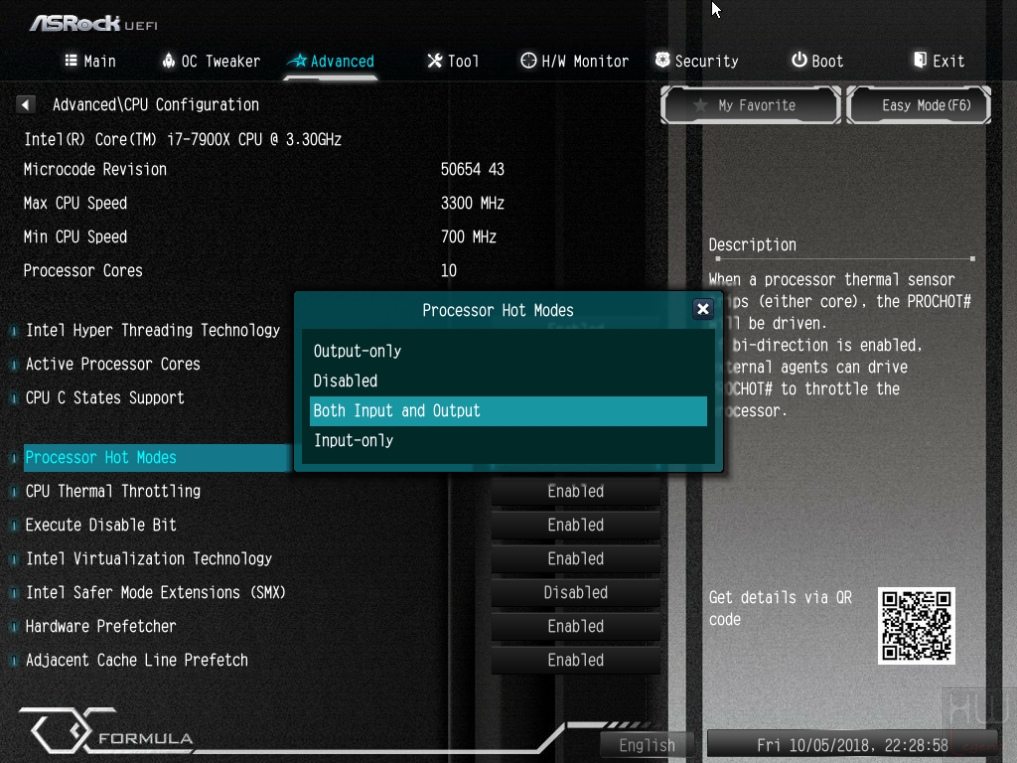Click the Security shield icon
Screen dimensions: 1017x763
pos(662,60)
